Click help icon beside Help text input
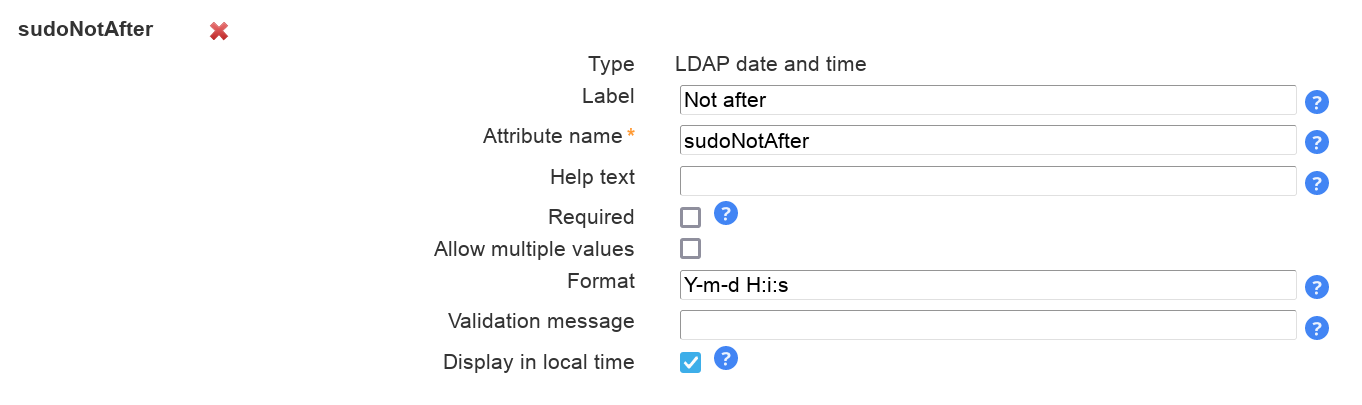This screenshot has height=405, width=1362. [x=1317, y=183]
